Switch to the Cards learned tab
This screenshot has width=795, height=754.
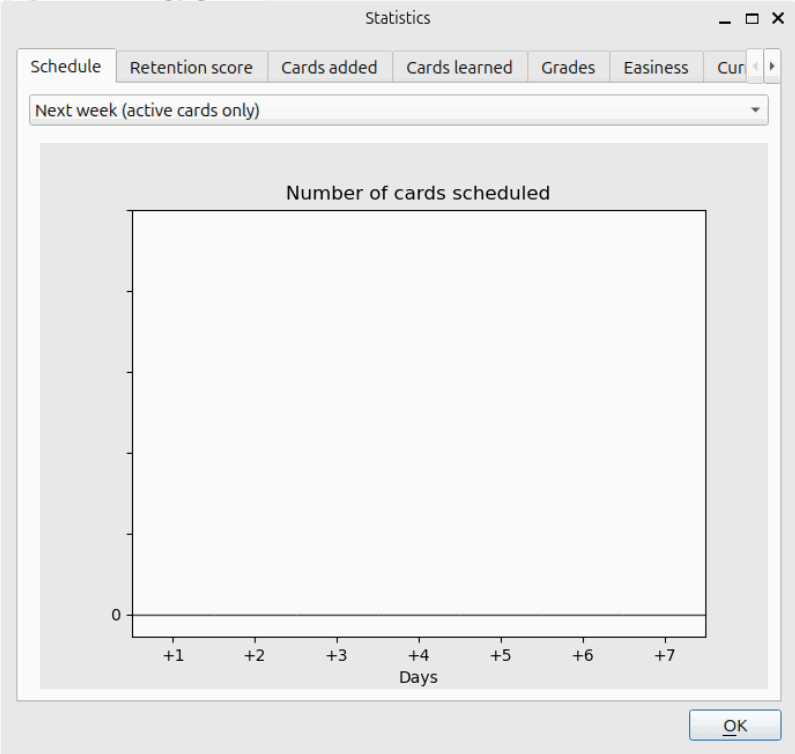tap(459, 67)
